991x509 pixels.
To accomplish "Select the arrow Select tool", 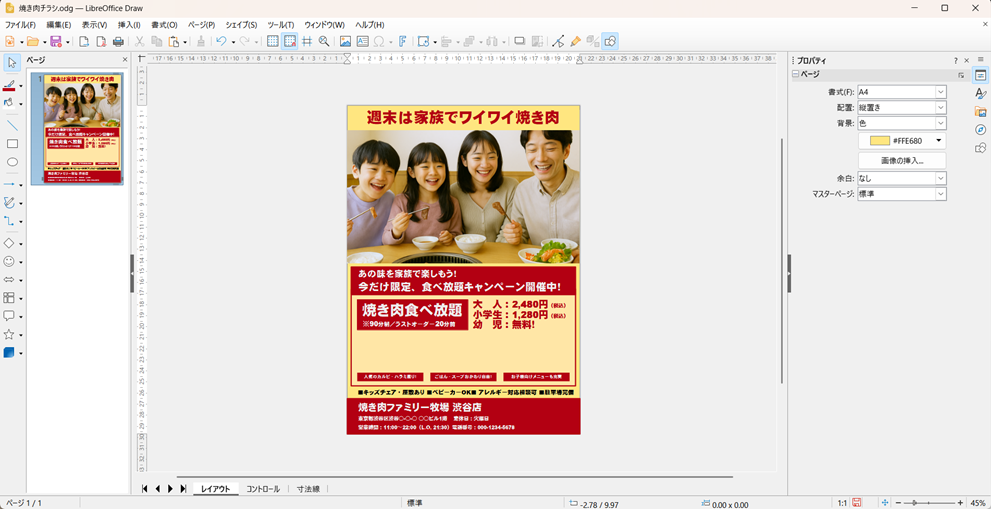I will pos(12,63).
